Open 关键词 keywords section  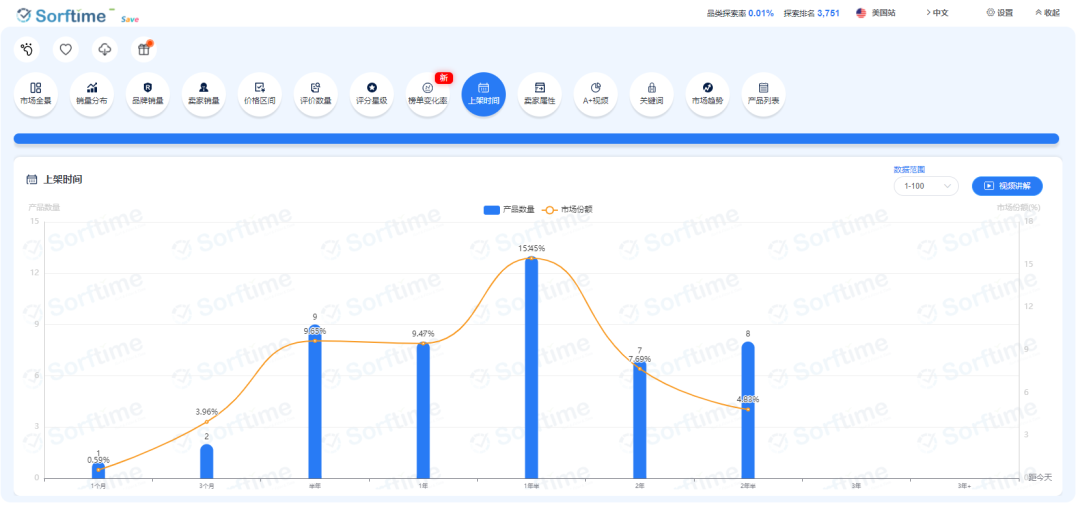tap(652, 94)
